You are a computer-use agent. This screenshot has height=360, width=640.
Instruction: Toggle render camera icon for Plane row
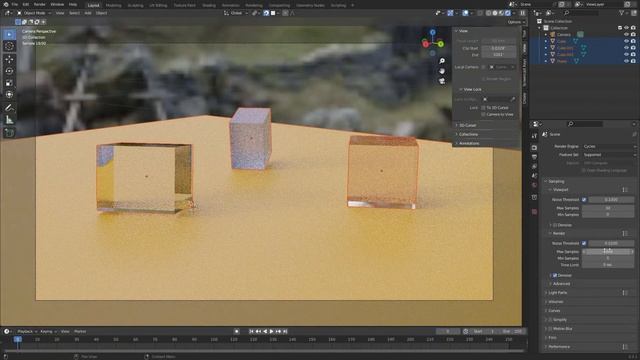point(633,61)
